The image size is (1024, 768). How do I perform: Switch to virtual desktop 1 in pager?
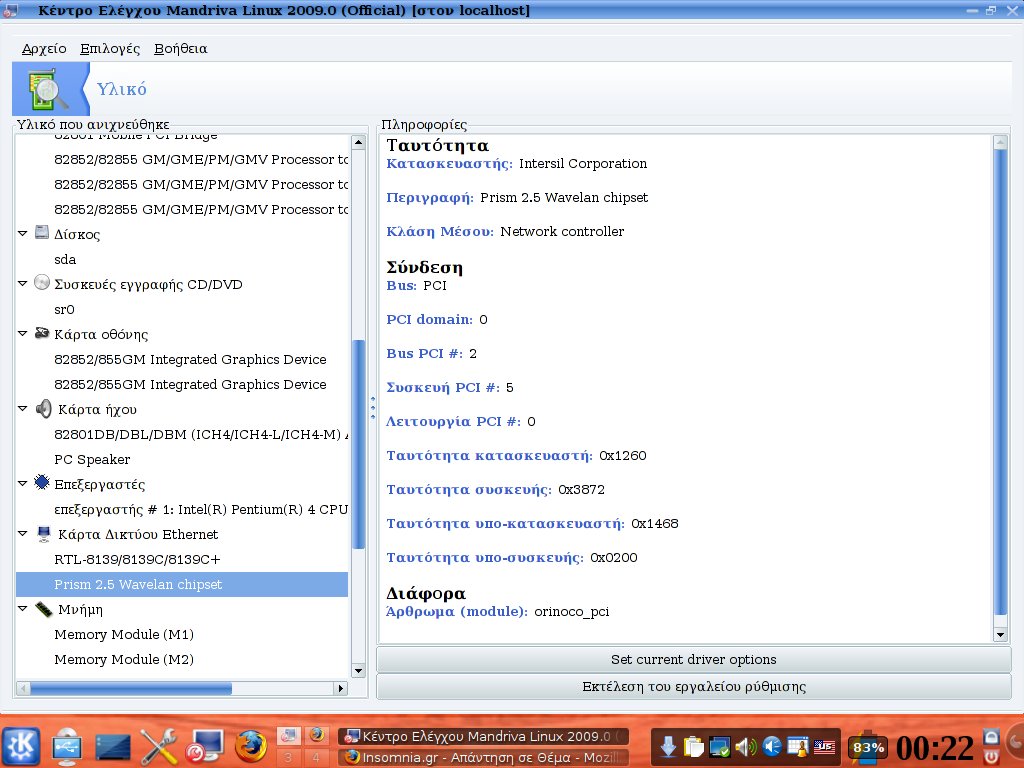click(288, 735)
